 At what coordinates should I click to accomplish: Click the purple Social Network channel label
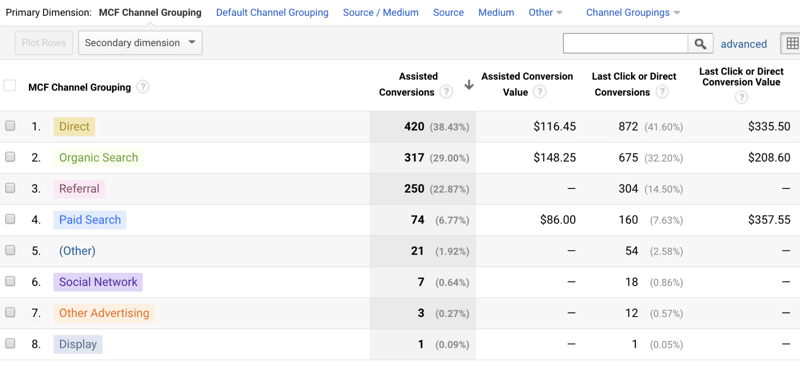tap(98, 282)
